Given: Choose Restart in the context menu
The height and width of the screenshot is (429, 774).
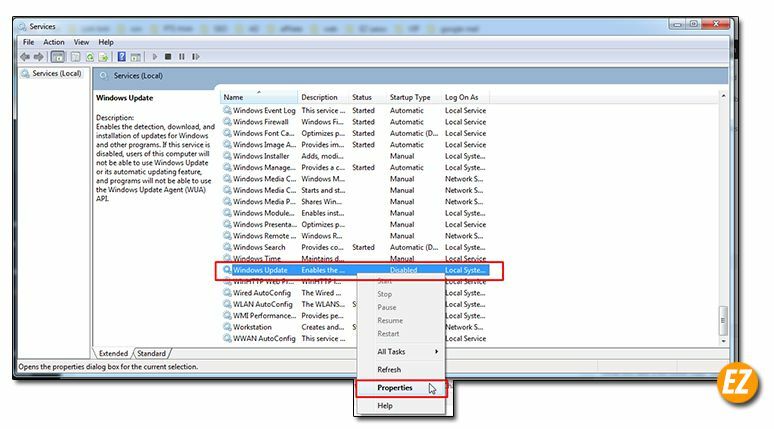Looking at the screenshot, I should tap(401, 334).
